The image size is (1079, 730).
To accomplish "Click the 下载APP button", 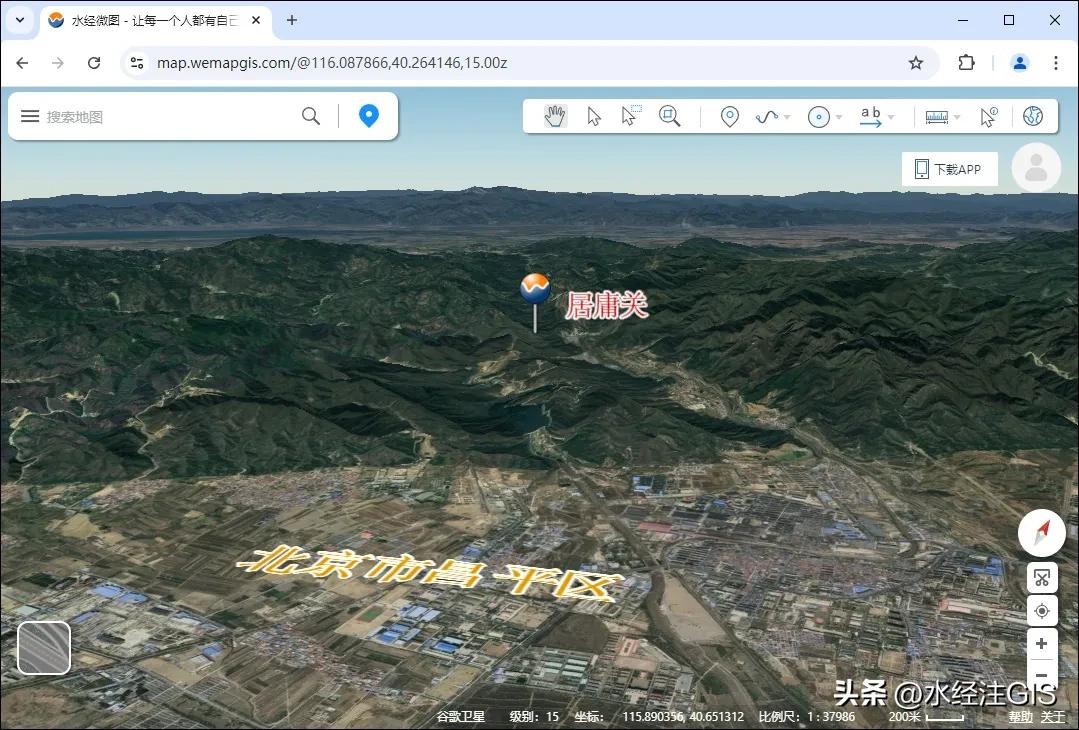I will coord(949,169).
